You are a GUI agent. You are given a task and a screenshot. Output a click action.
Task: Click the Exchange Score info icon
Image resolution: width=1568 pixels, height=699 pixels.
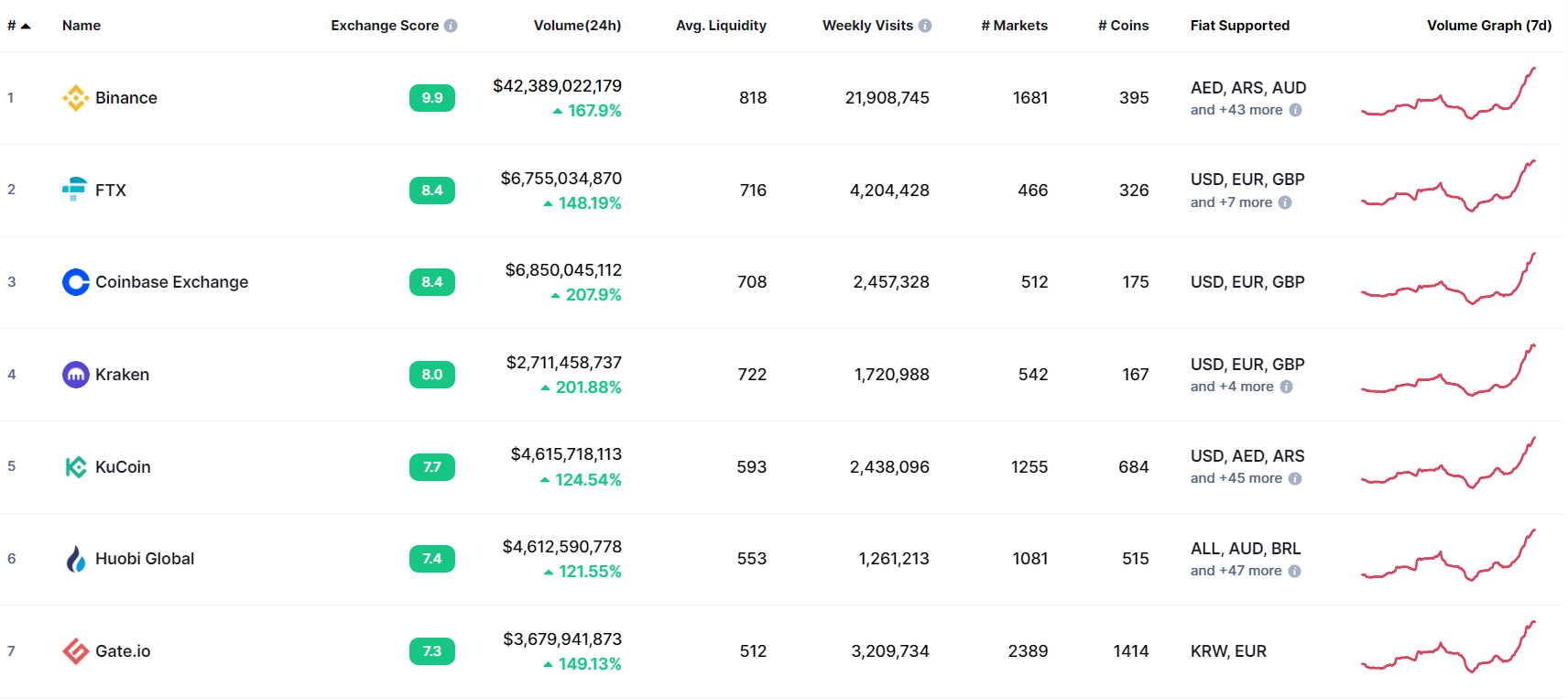tap(451, 26)
